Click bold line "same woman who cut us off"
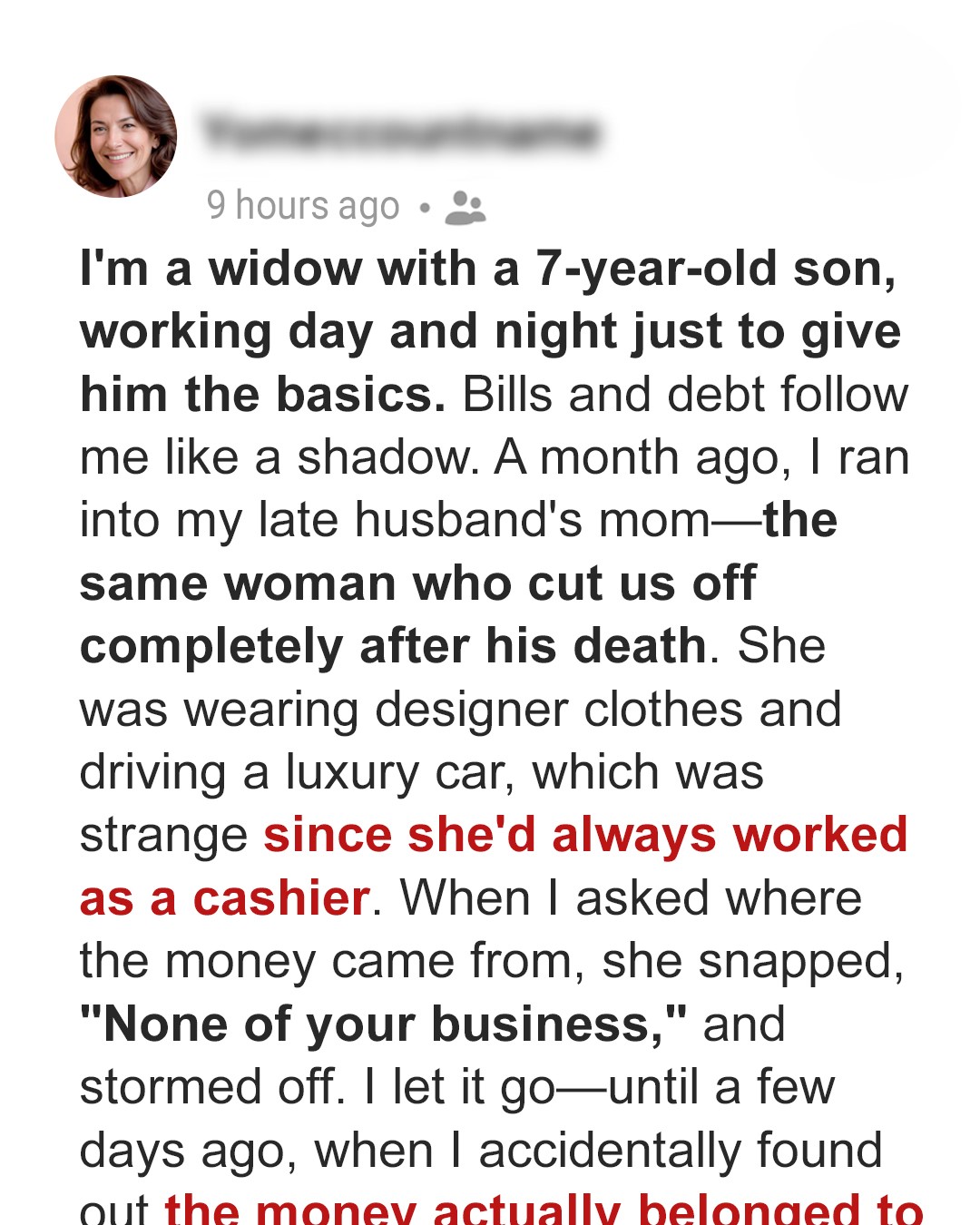 417,583
